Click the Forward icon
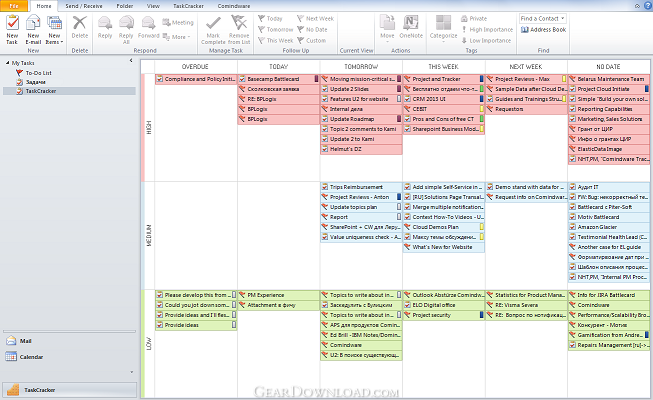Screen dimensions: 653x400 tap(148, 23)
